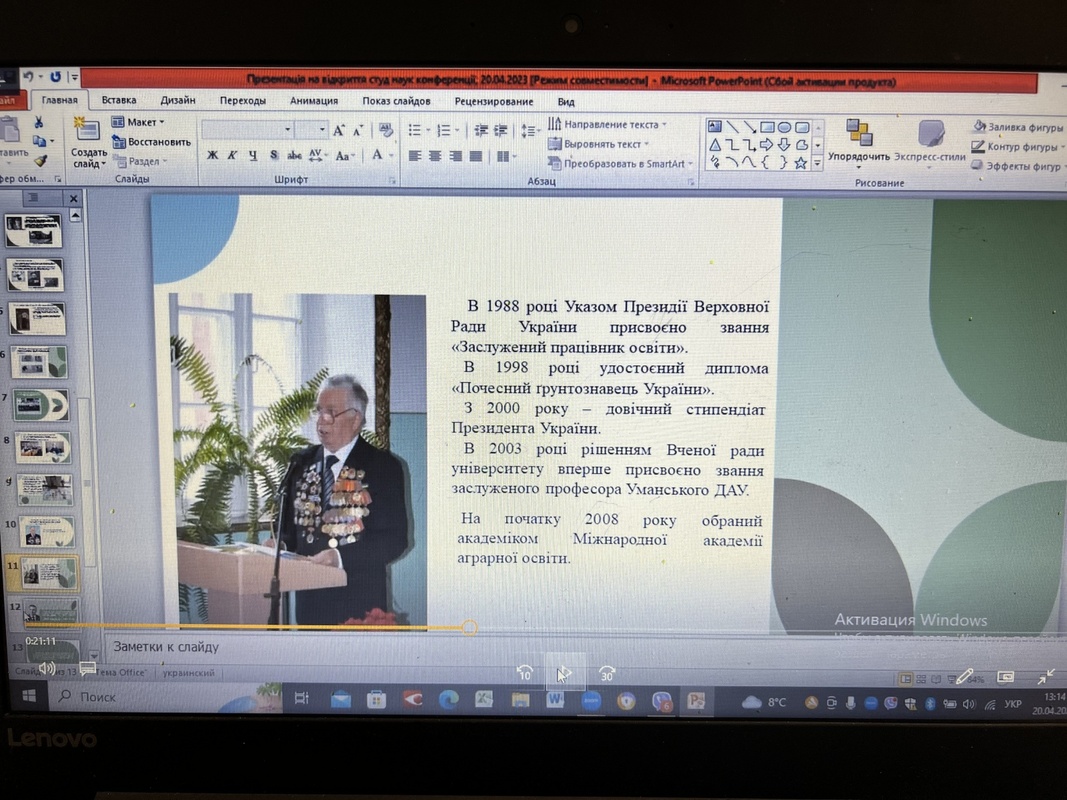This screenshot has height=800, width=1067.
Task: Open the Показ слайдов tab
Action: (396, 101)
